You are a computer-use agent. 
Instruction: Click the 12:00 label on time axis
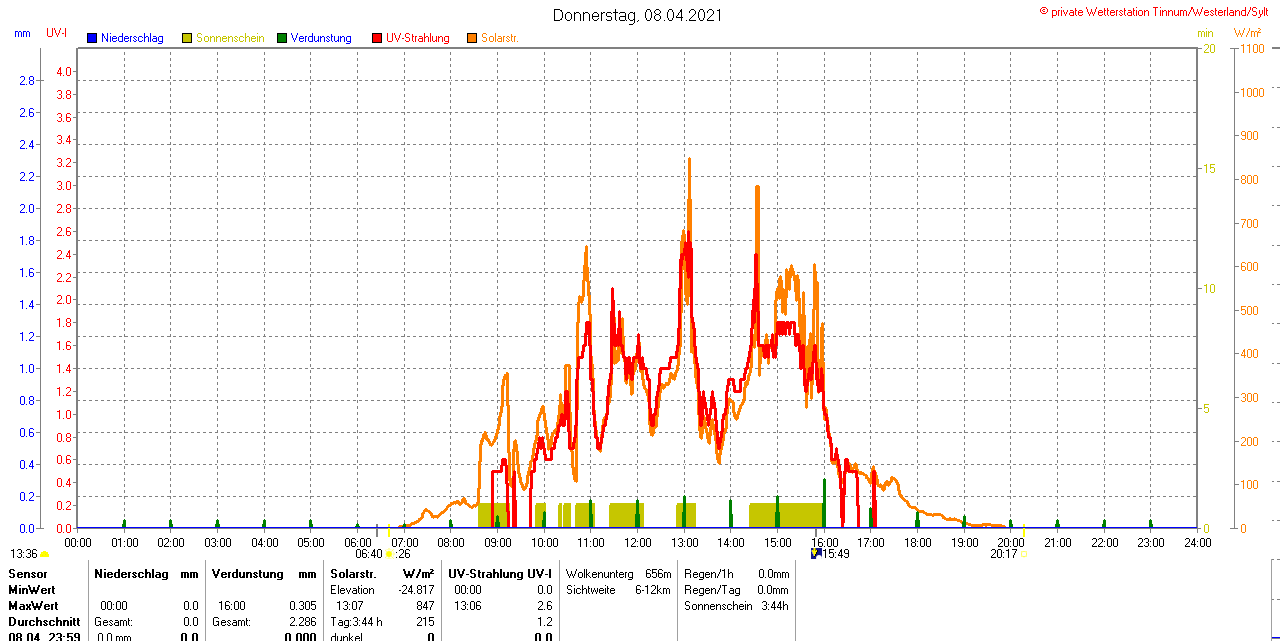point(638,543)
